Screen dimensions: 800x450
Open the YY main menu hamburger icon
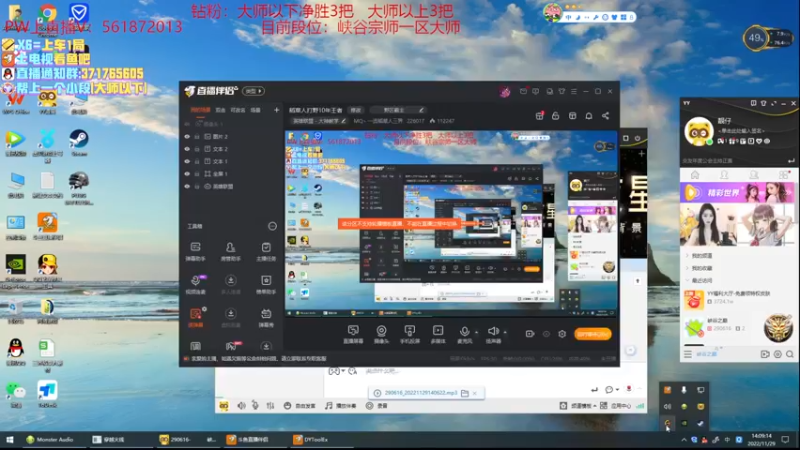[x=688, y=354]
